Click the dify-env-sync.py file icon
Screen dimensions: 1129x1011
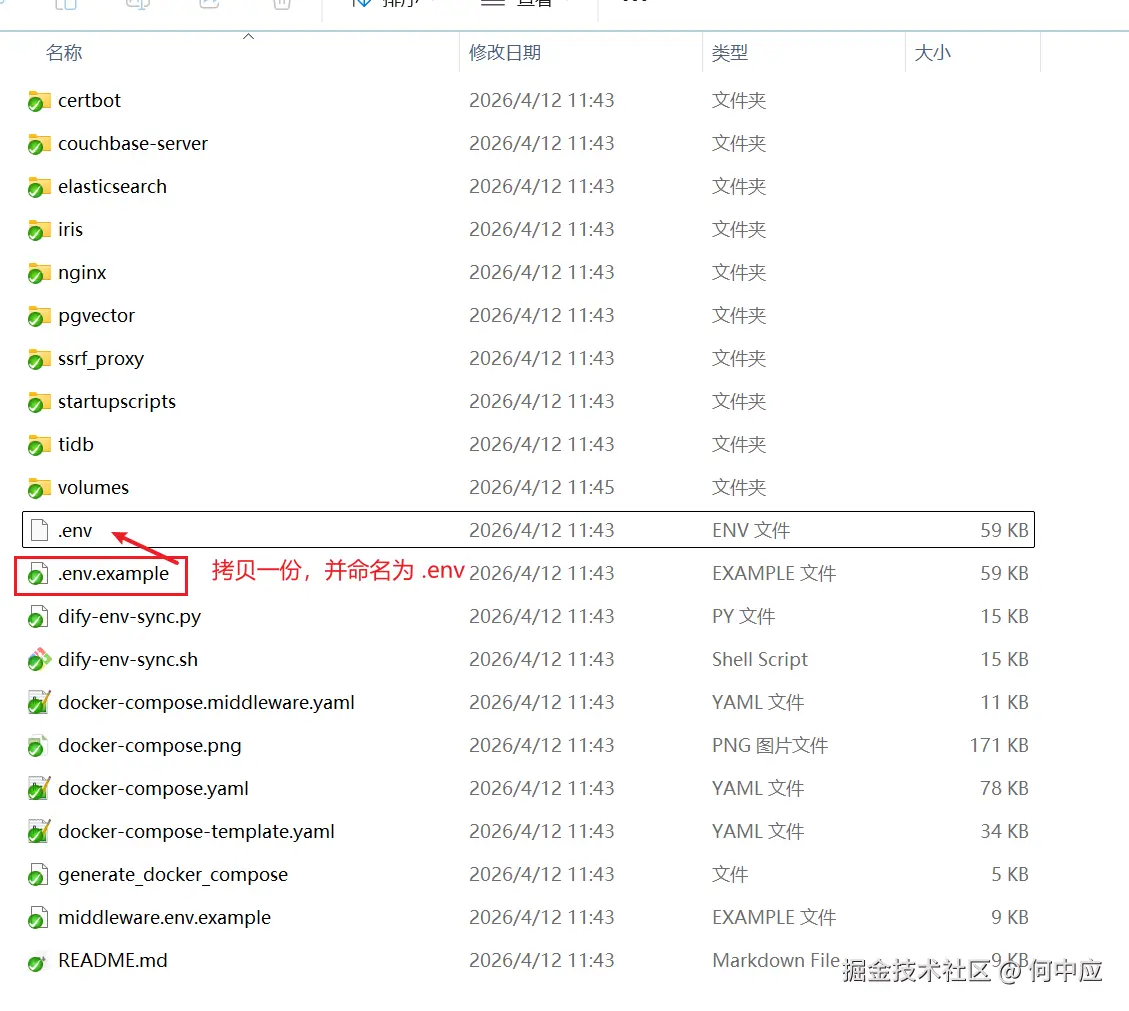(39, 617)
